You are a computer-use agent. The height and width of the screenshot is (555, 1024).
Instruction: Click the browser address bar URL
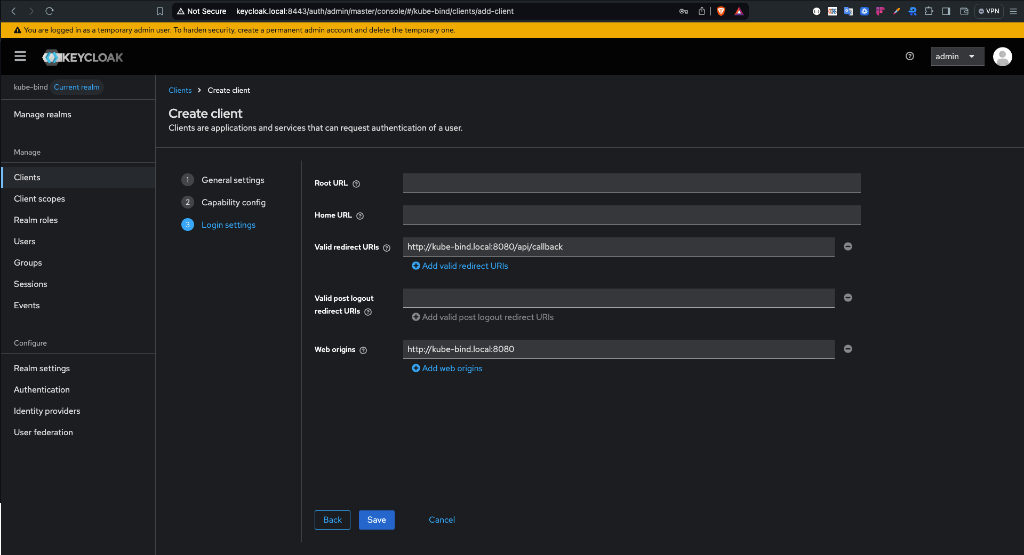(375, 11)
